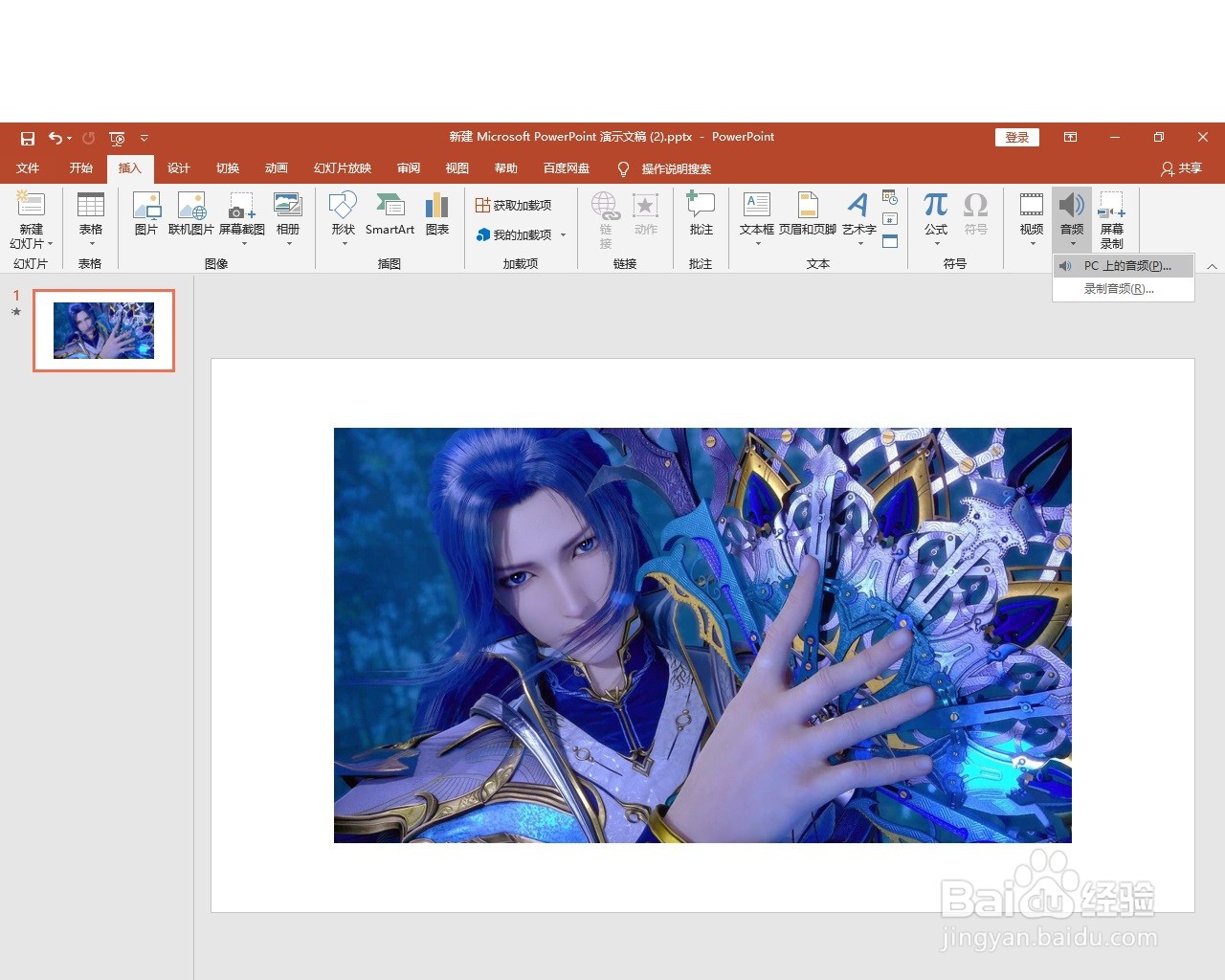Insert a new slide with the 新建幻灯片 icon
Screen dimensions: 1225x980
31,205
